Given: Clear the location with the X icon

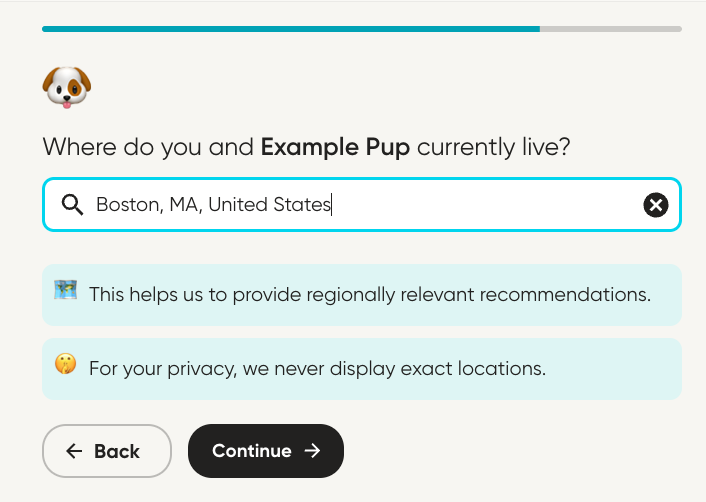Looking at the screenshot, I should click(655, 205).
